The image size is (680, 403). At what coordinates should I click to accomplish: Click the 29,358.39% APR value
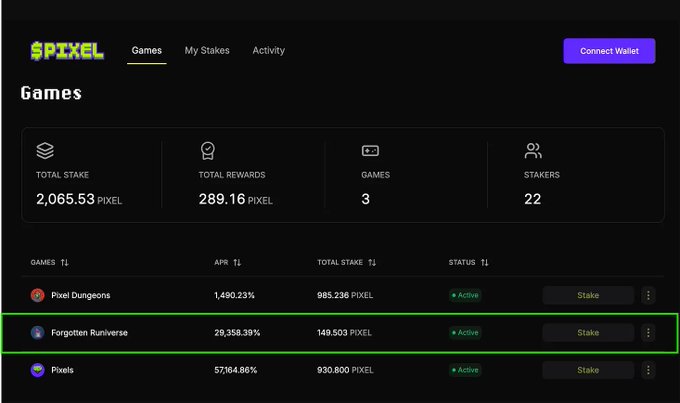coord(237,333)
